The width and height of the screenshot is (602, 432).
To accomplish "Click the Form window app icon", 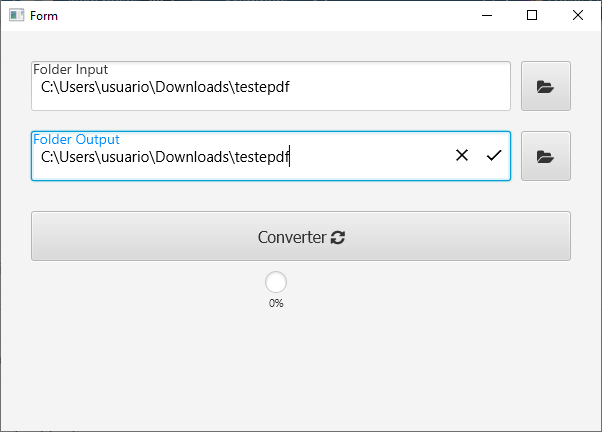I will tap(16, 15).
